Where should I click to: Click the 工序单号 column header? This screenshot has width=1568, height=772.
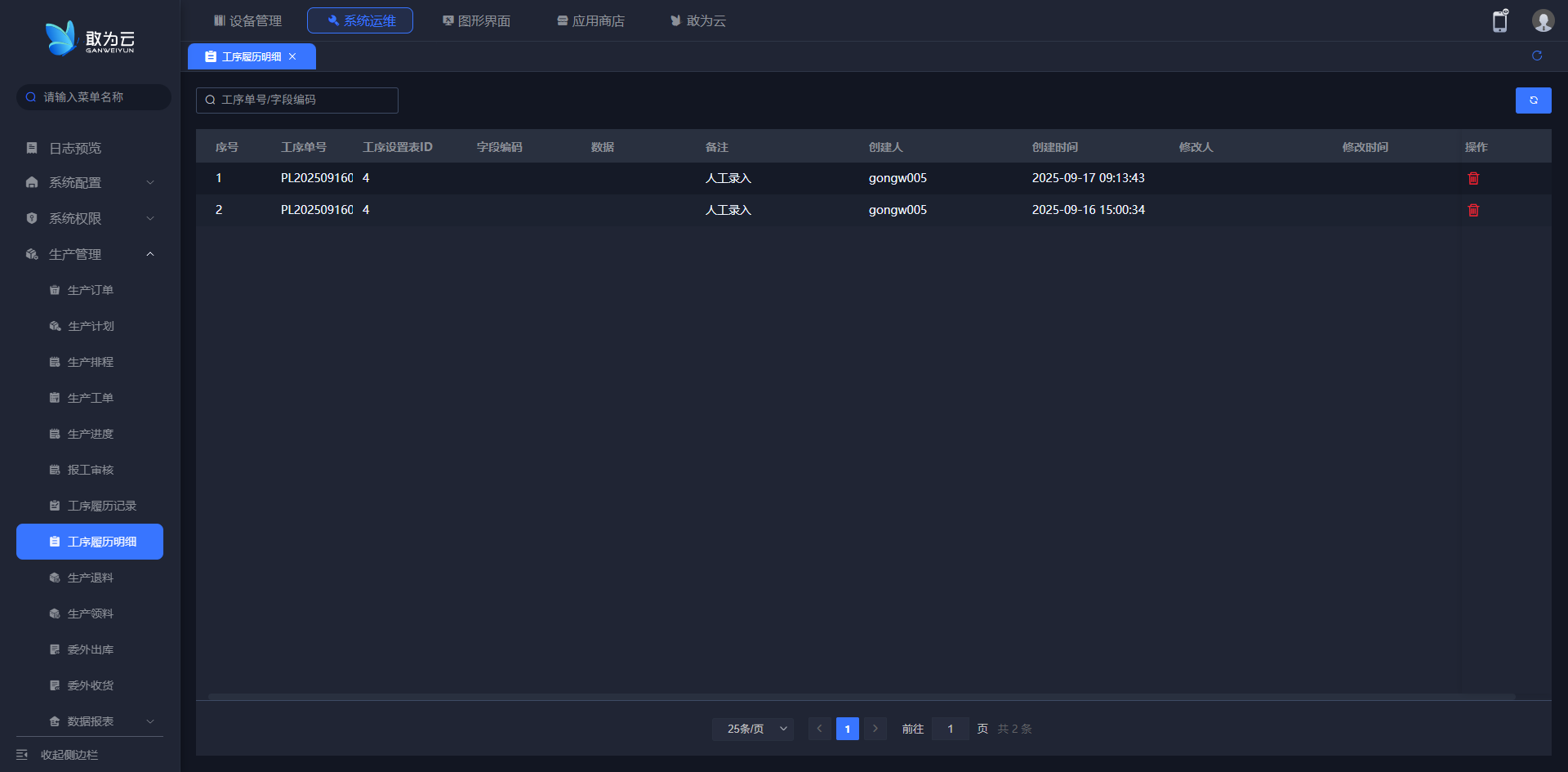click(304, 147)
